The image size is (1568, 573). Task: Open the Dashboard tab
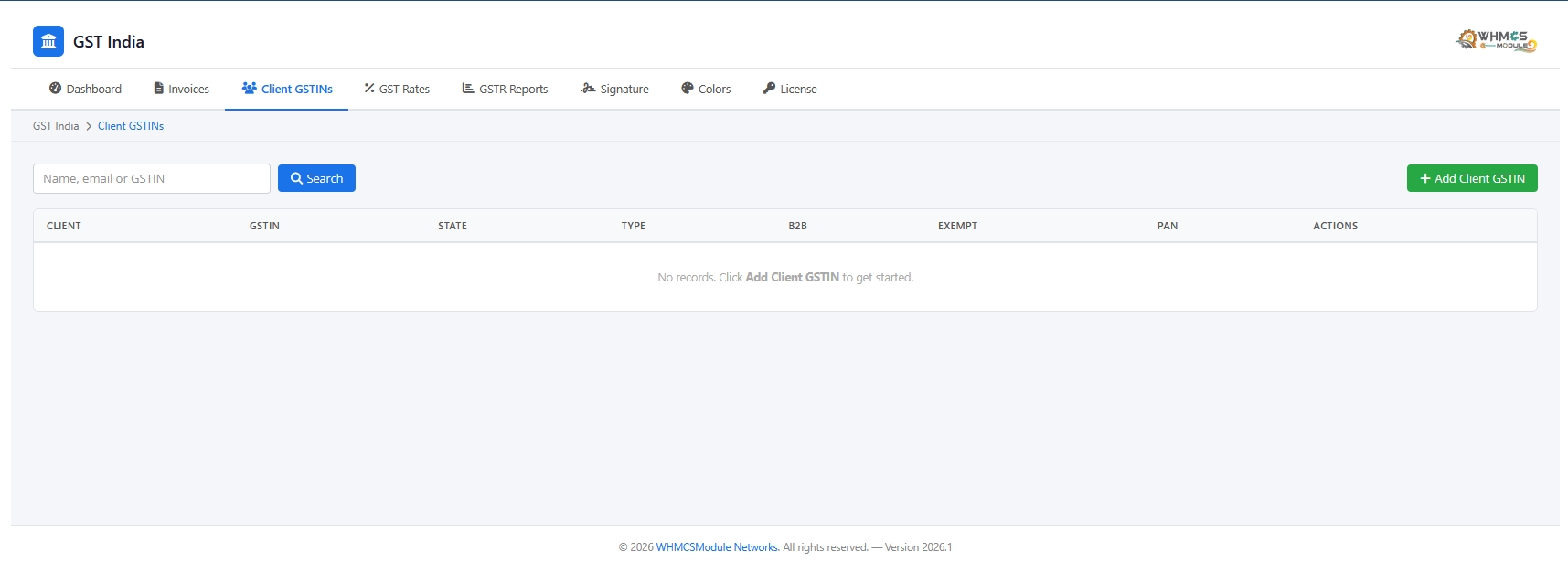pos(85,89)
